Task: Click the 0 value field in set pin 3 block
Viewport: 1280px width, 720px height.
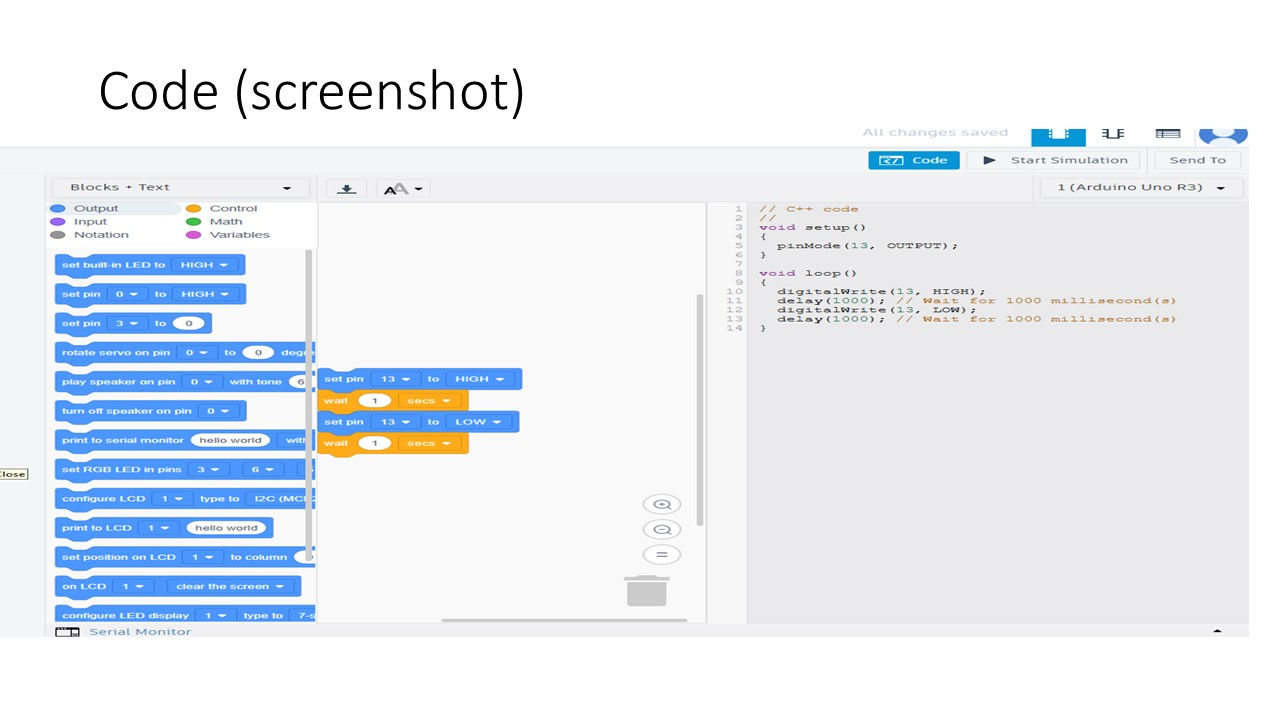Action: coord(188,323)
